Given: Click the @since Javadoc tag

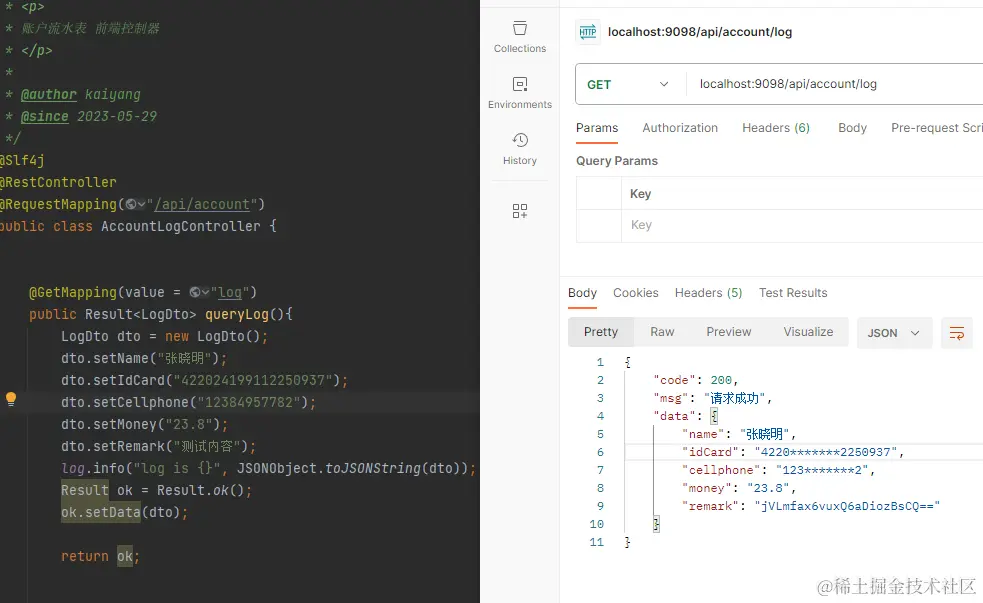Looking at the screenshot, I should point(45,117).
